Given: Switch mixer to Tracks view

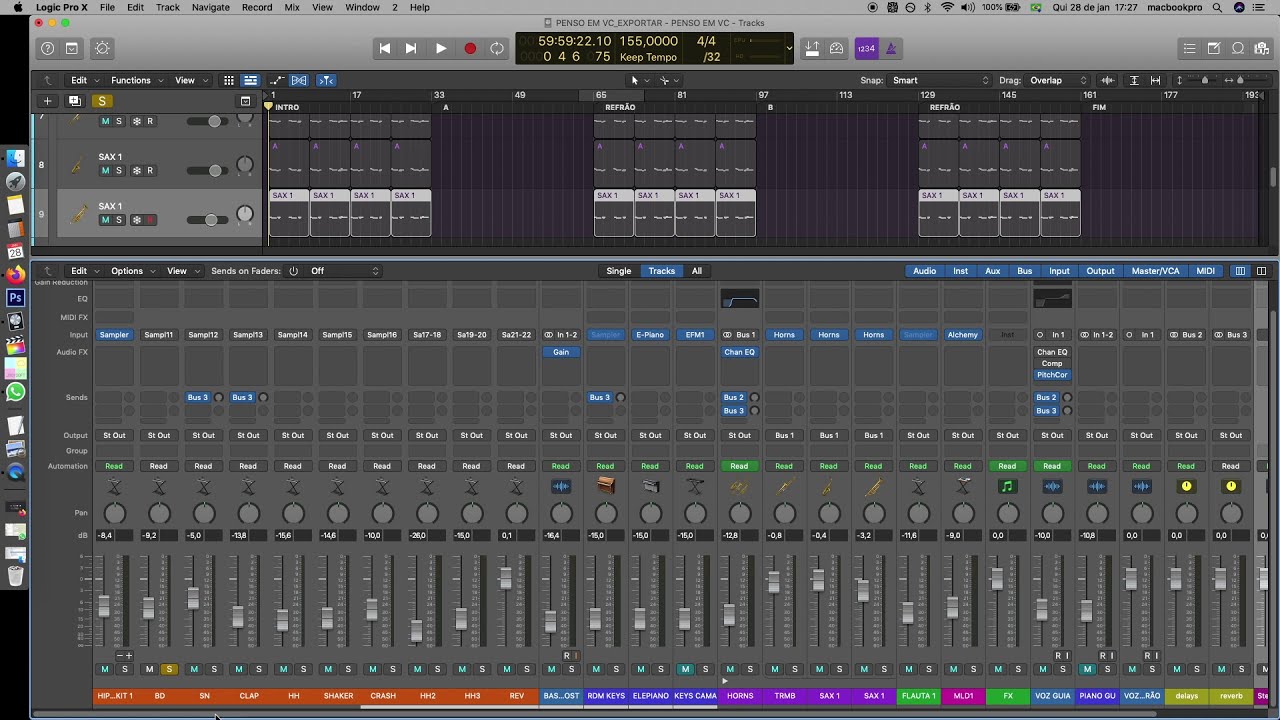Looking at the screenshot, I should pos(661,271).
